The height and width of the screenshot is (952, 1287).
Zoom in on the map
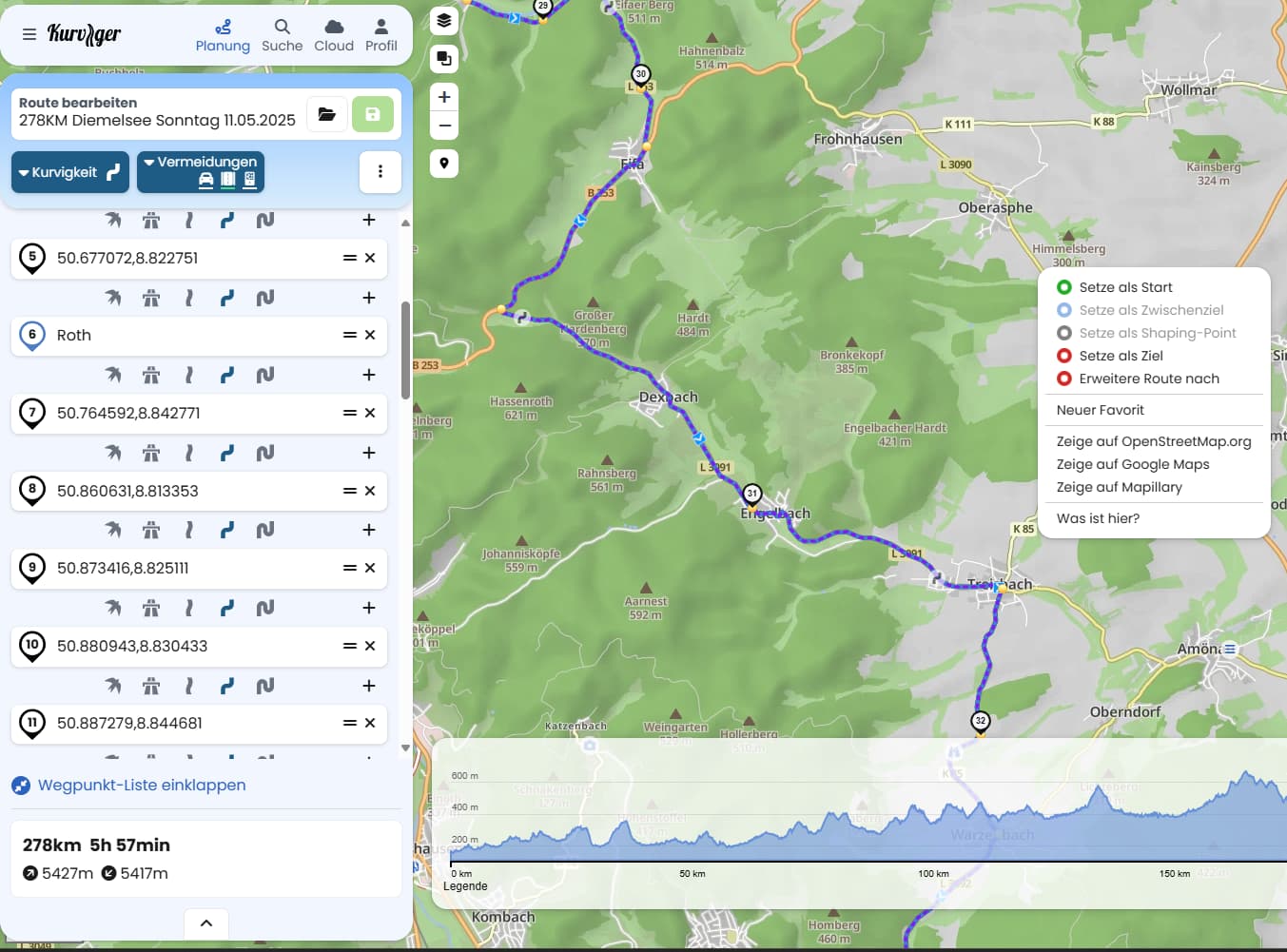click(444, 97)
